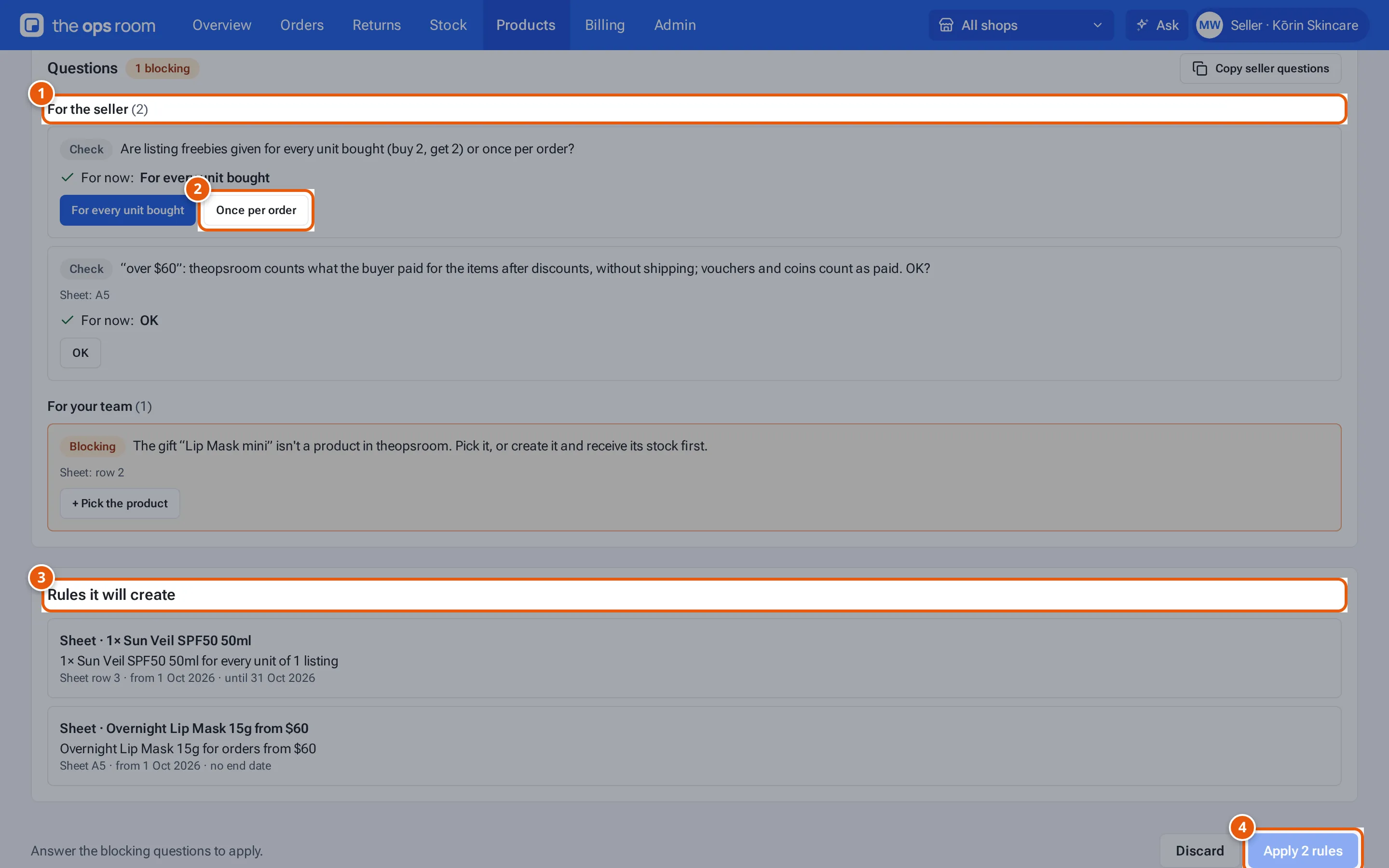Click 'For your team (1)' heading

tap(100, 406)
